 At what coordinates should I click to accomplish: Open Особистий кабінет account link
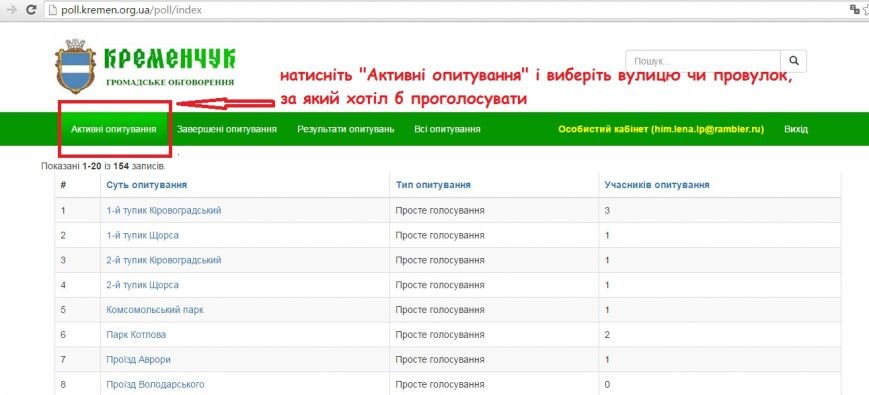(661, 129)
